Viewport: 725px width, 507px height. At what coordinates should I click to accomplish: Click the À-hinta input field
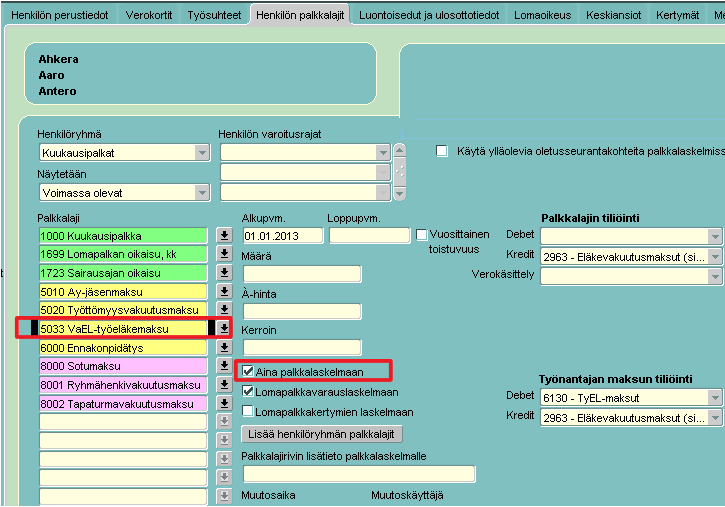tap(302, 311)
